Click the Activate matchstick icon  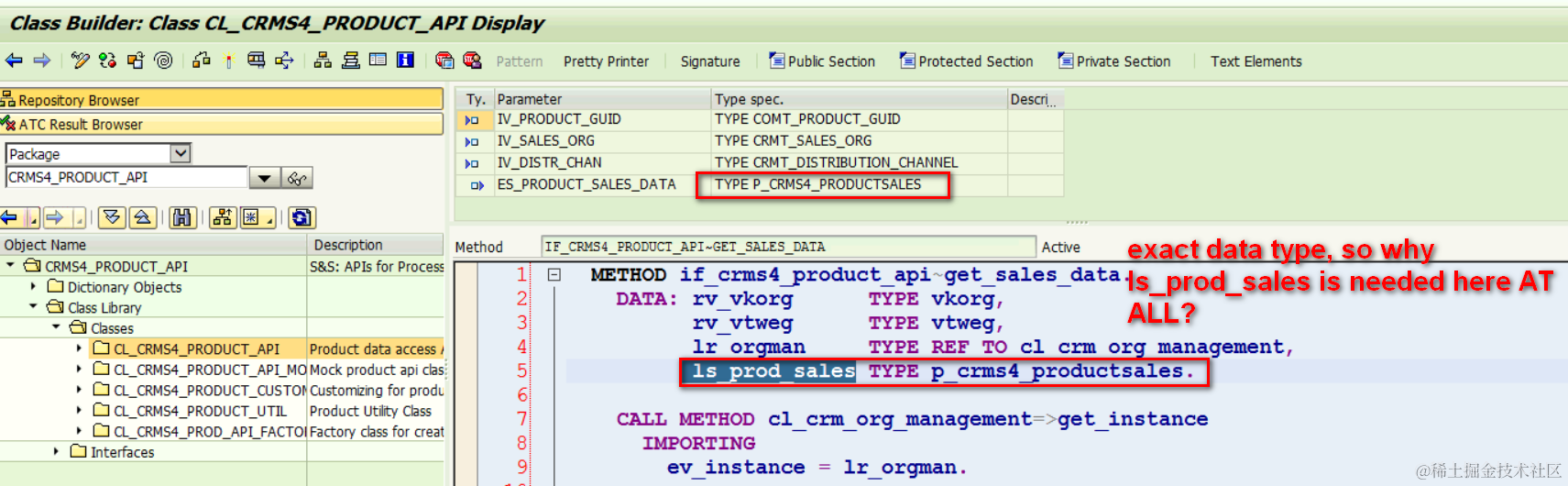coord(229,61)
